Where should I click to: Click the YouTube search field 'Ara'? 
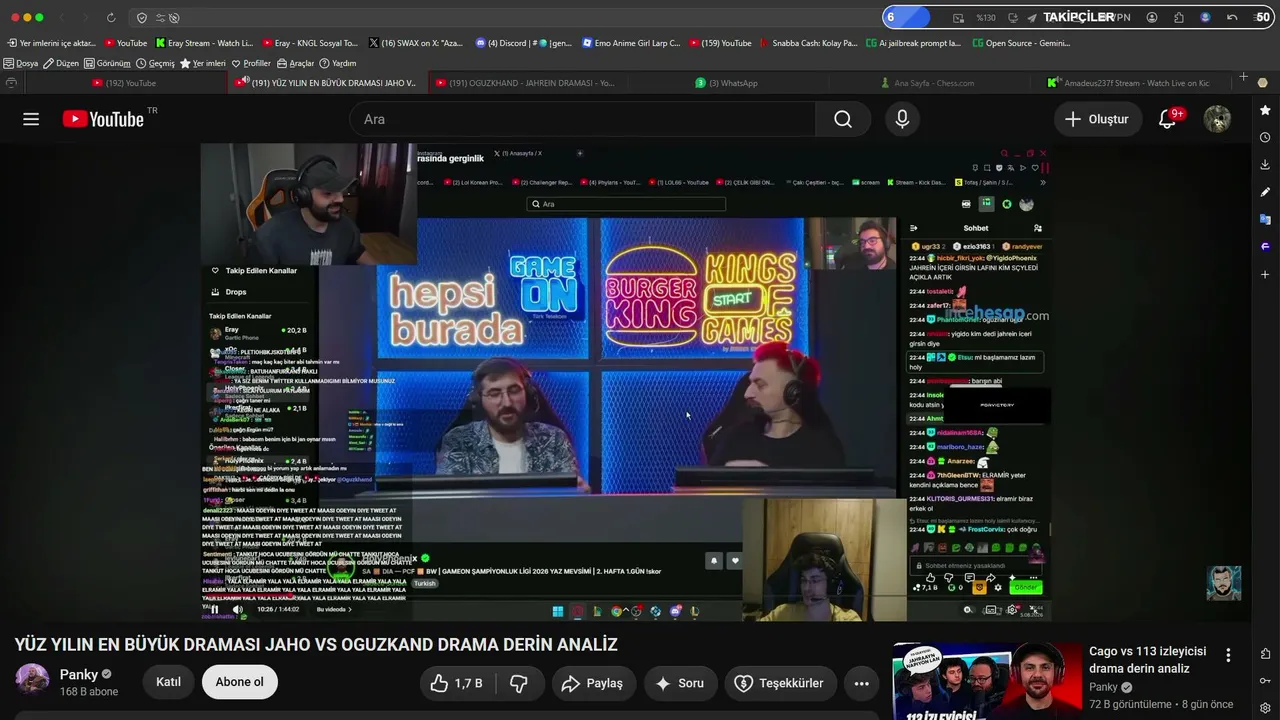pos(582,119)
